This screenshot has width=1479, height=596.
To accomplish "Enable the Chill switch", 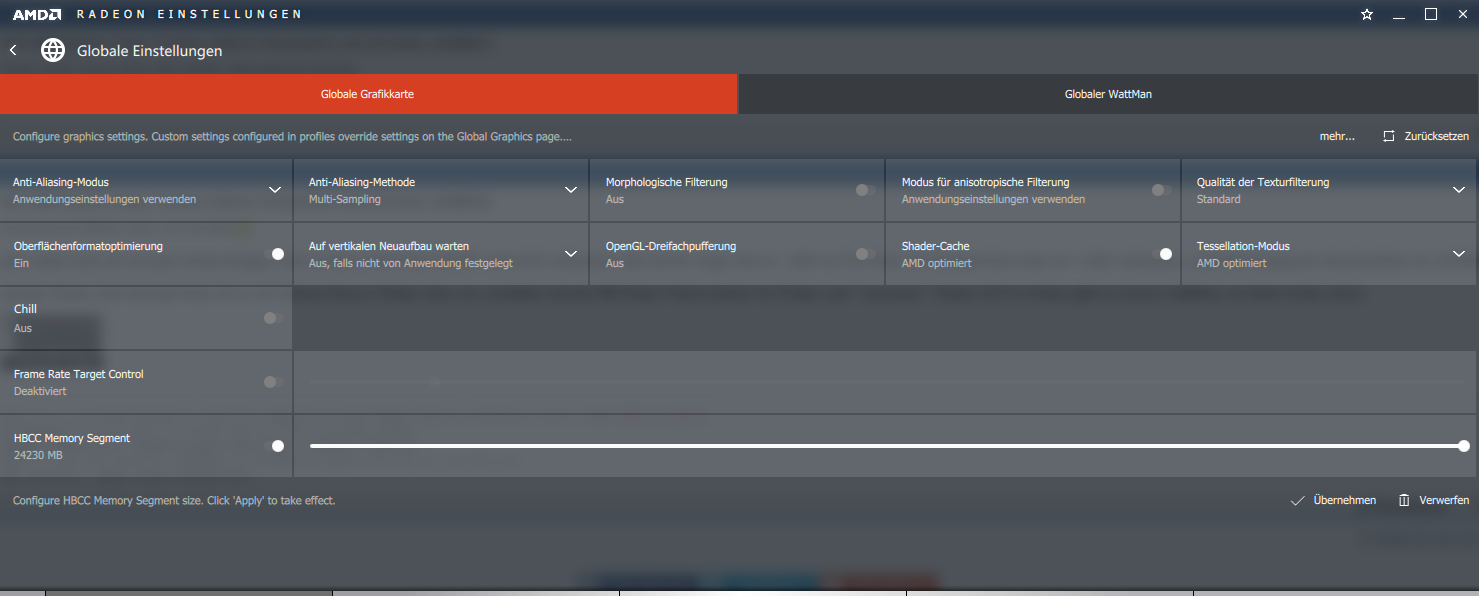I will (x=274, y=318).
